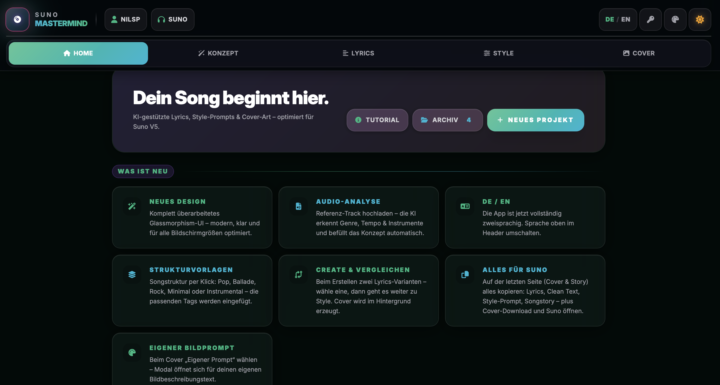Switch to the KONZEPT tab
720x385 pixels.
click(x=219, y=53)
